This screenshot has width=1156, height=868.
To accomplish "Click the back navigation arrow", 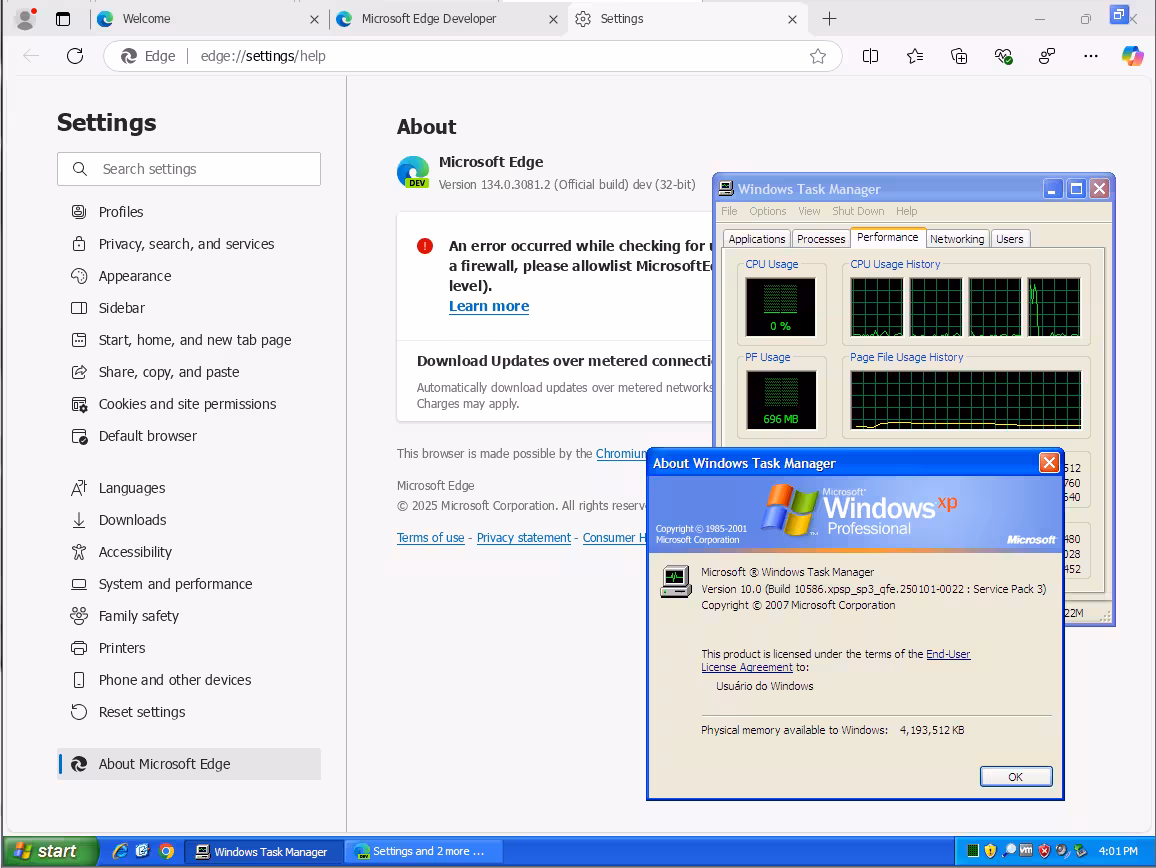I will 31,56.
